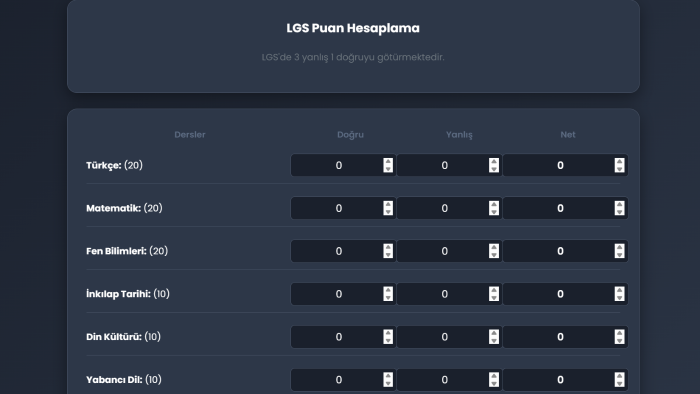This screenshot has height=394, width=700.
Task: Click the Fen Bilimleri Yanlış input field
Action: [449, 251]
